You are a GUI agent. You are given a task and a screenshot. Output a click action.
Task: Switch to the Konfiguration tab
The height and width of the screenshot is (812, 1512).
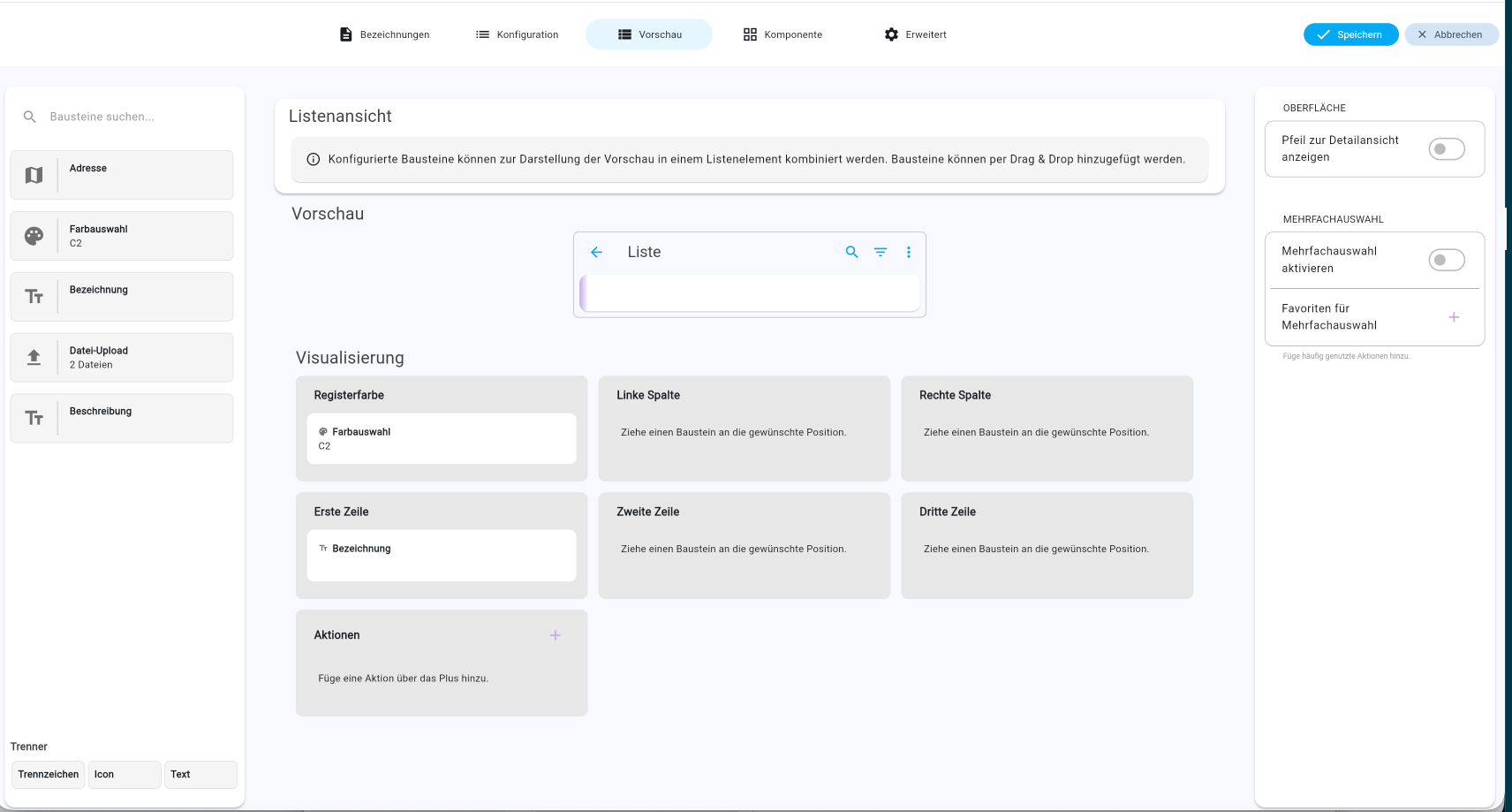coord(518,34)
